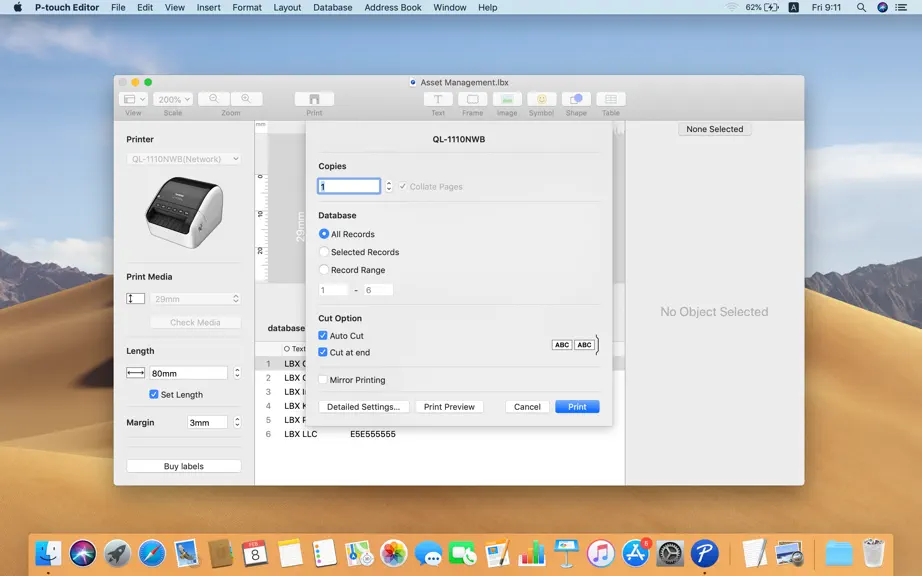The image size is (922, 576).
Task: Launch Siri from the dock
Action: [83, 553]
